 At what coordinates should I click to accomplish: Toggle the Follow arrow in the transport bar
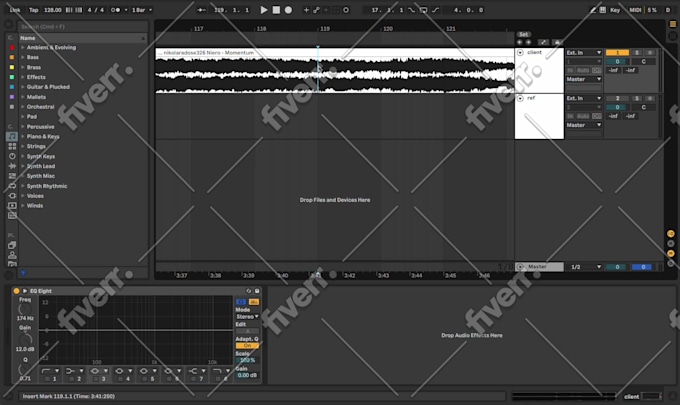(201, 10)
